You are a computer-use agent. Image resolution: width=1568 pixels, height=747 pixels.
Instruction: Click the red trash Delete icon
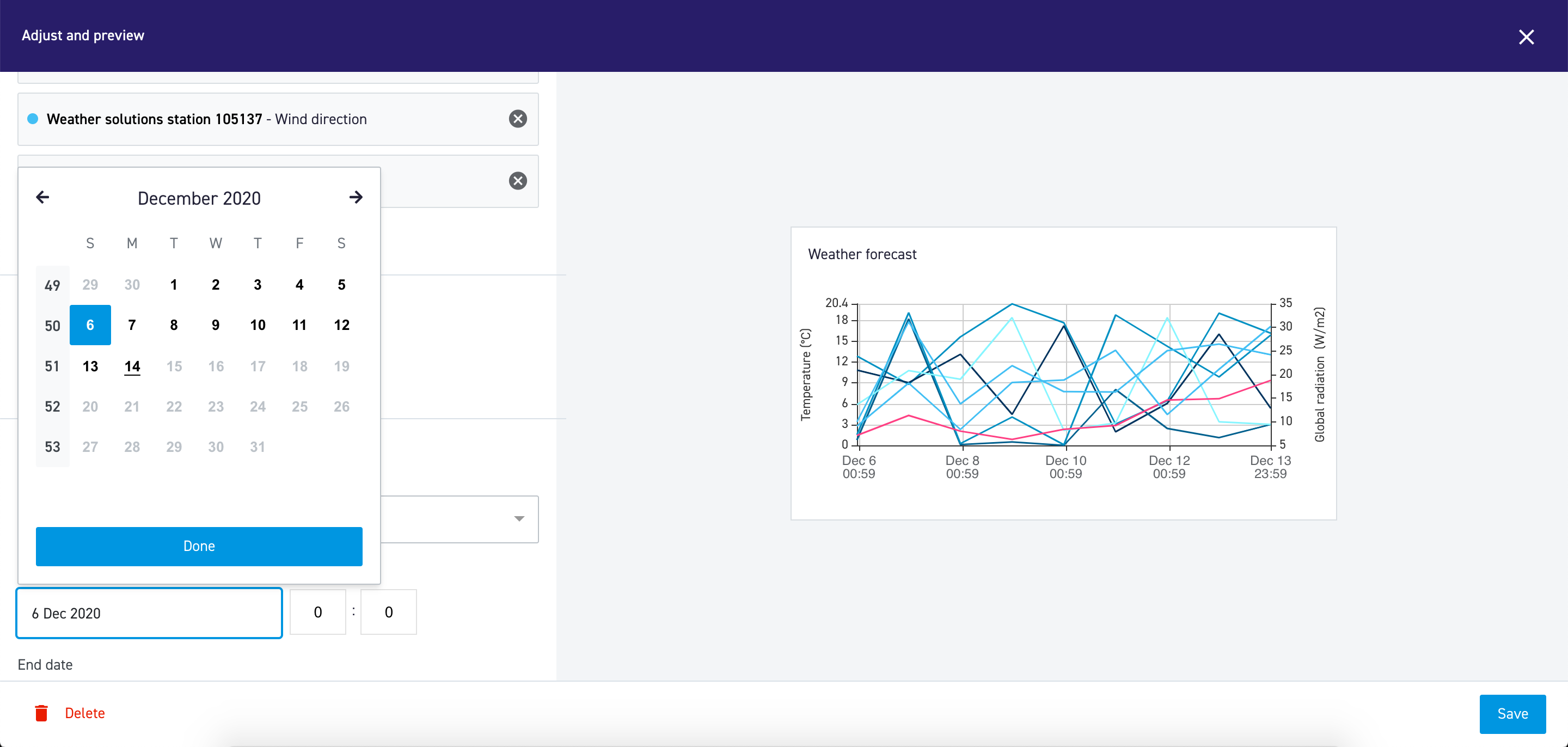pos(41,713)
